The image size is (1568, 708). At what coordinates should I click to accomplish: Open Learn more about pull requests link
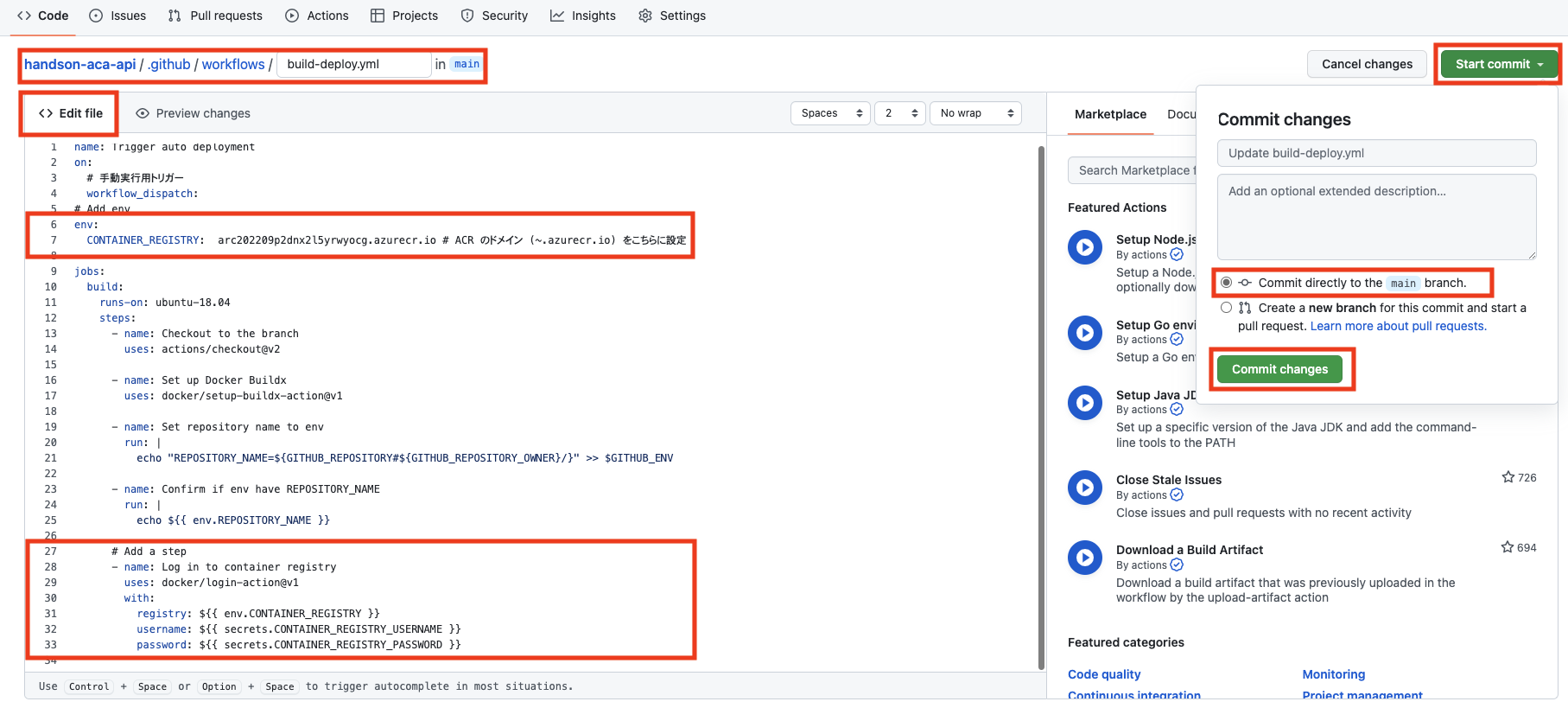[1398, 326]
